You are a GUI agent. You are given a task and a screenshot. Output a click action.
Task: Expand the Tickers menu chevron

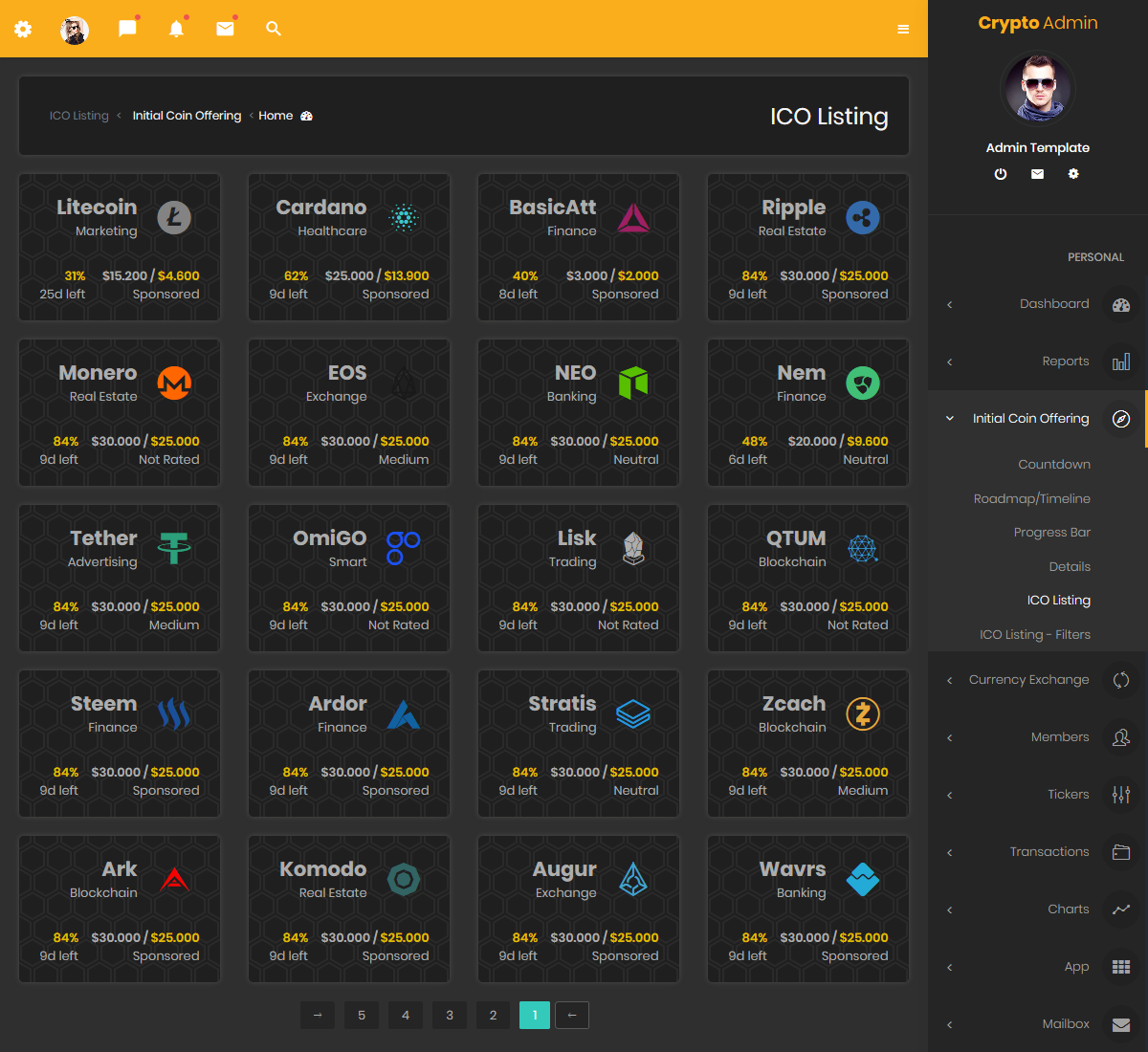[x=950, y=796]
